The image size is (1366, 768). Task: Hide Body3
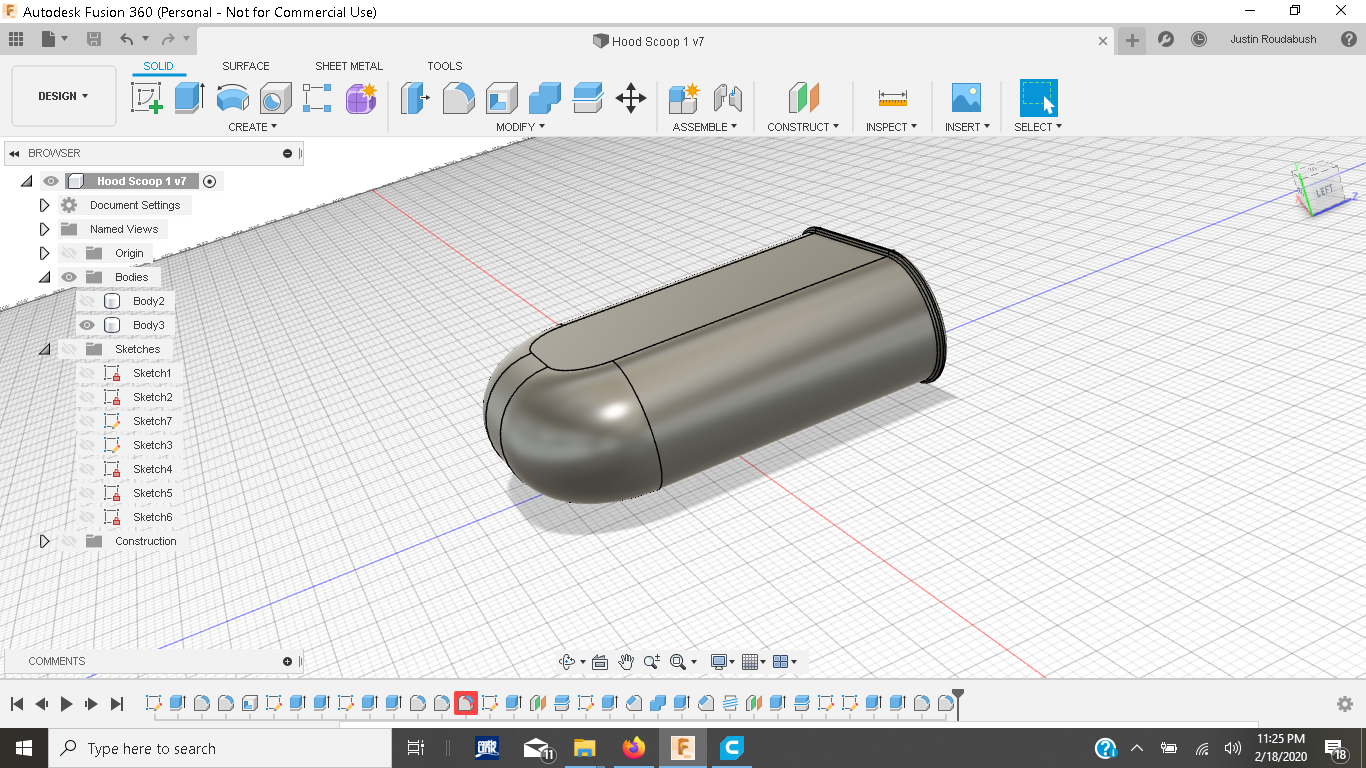pos(87,325)
